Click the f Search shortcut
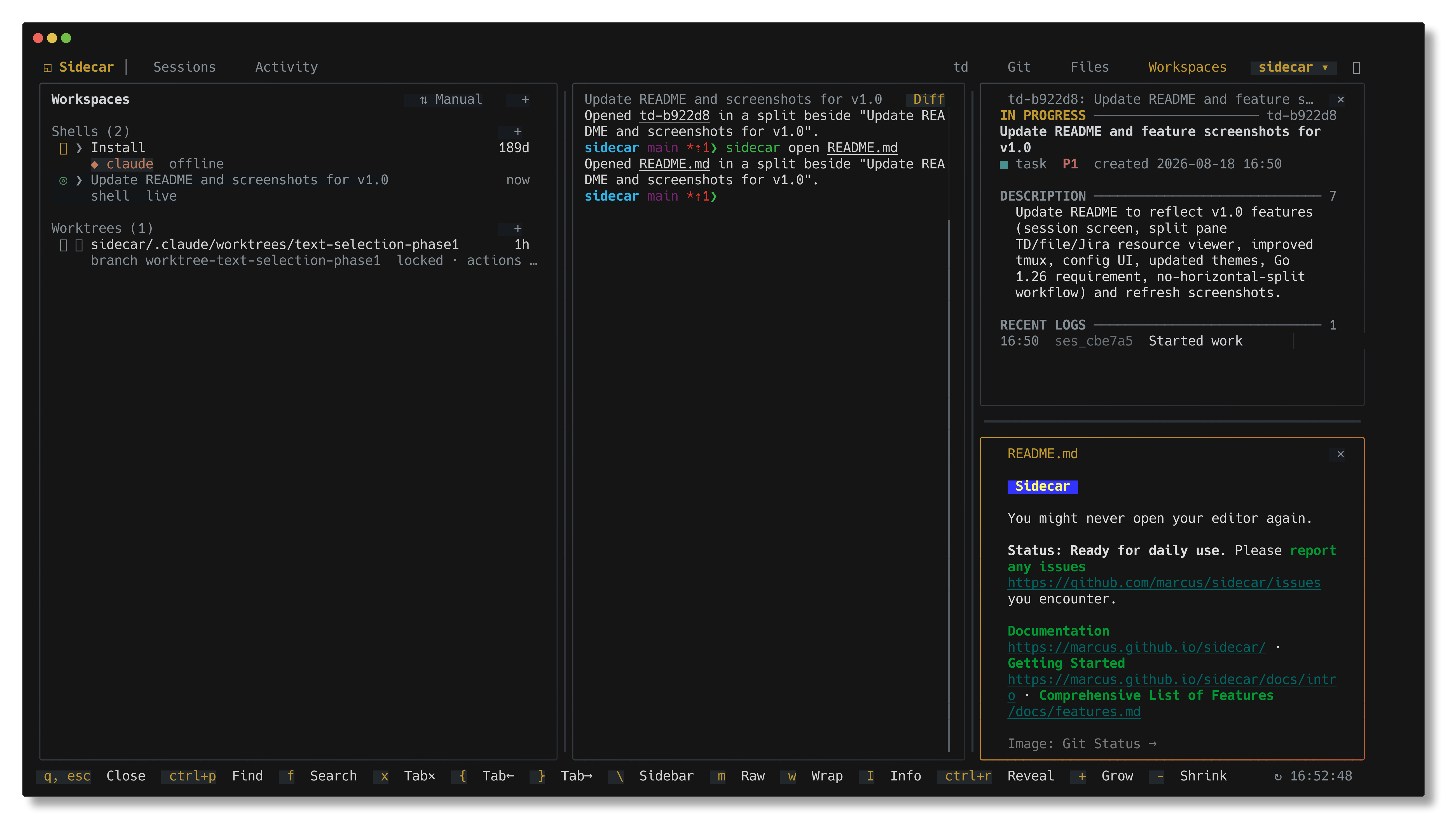 point(318,776)
